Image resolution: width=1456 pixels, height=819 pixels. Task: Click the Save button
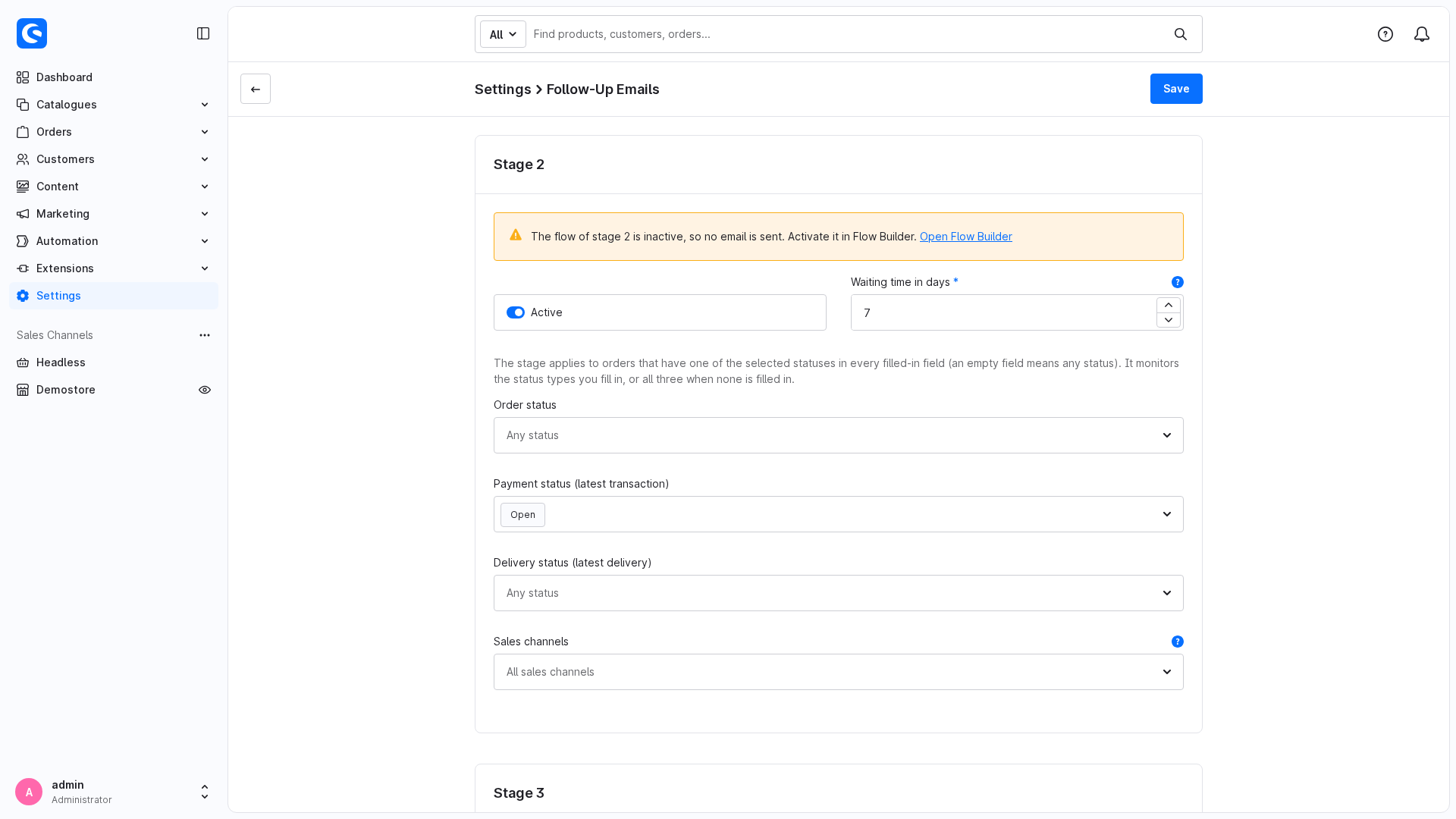[x=1176, y=89]
